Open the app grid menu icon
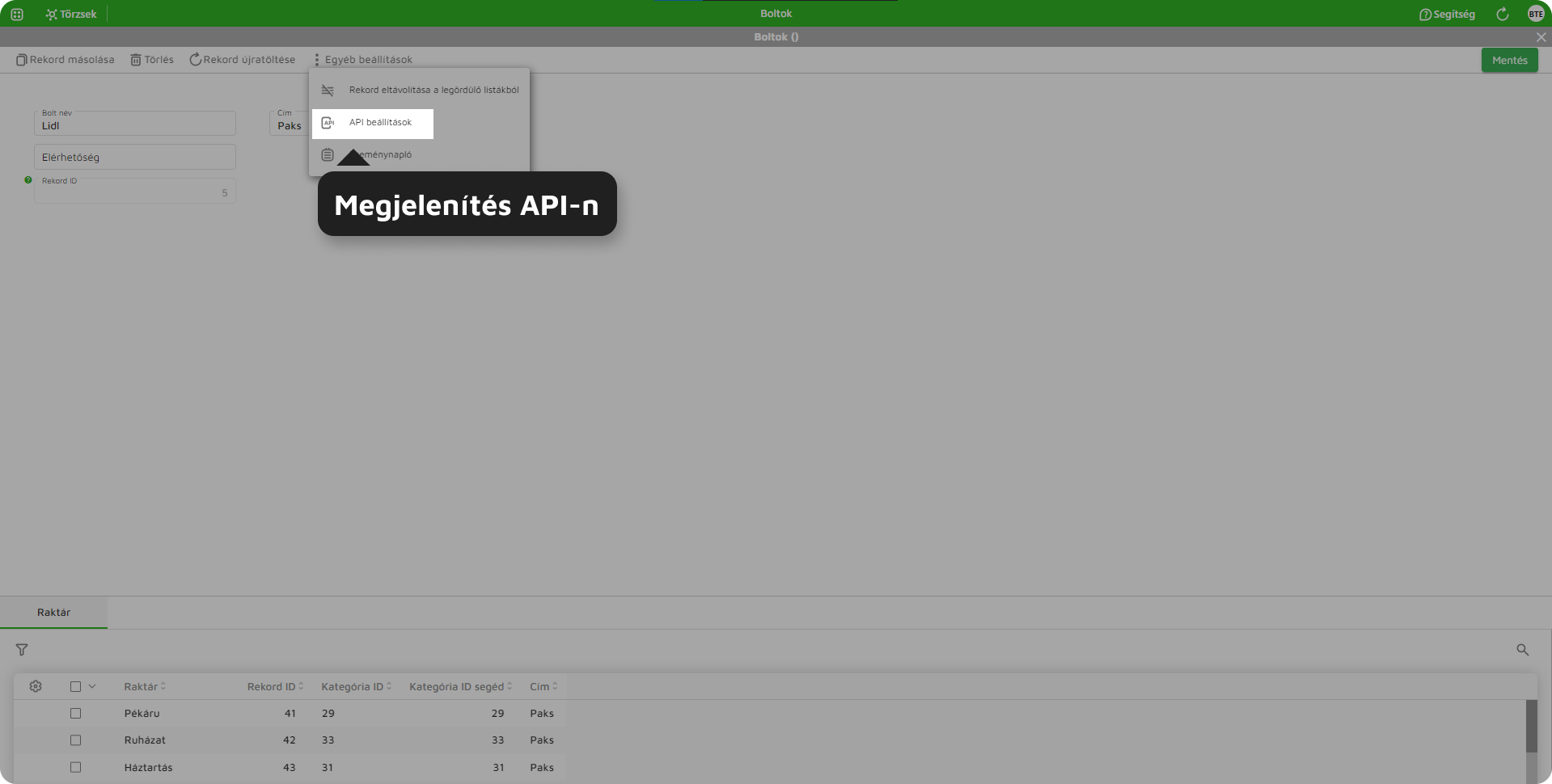This screenshot has width=1552, height=784. [17, 14]
